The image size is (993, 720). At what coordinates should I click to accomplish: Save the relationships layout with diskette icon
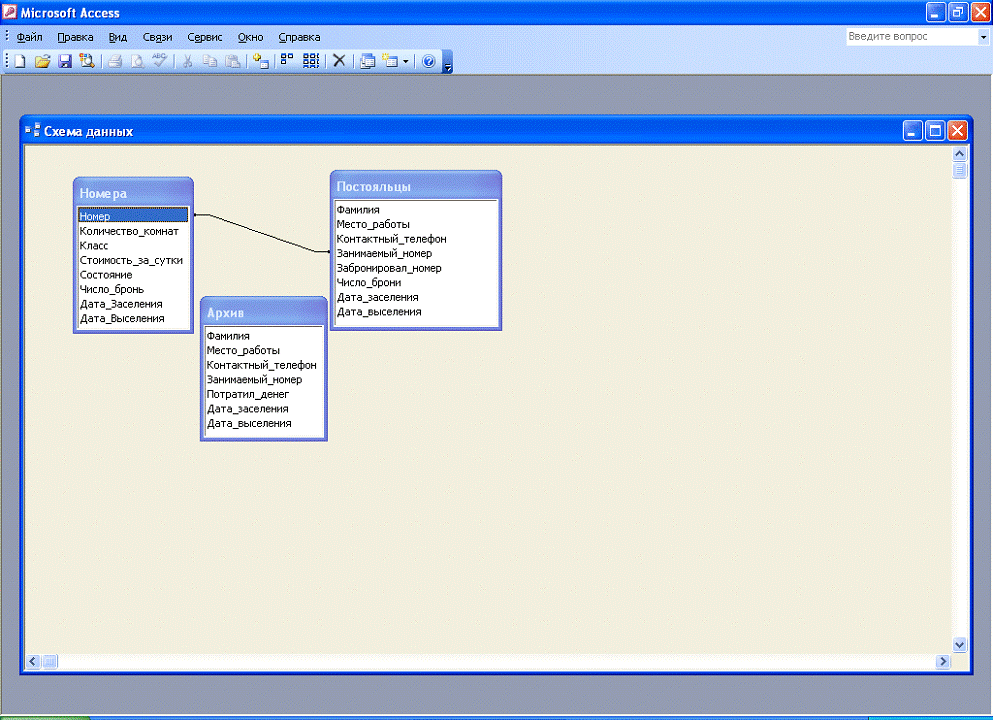64,61
